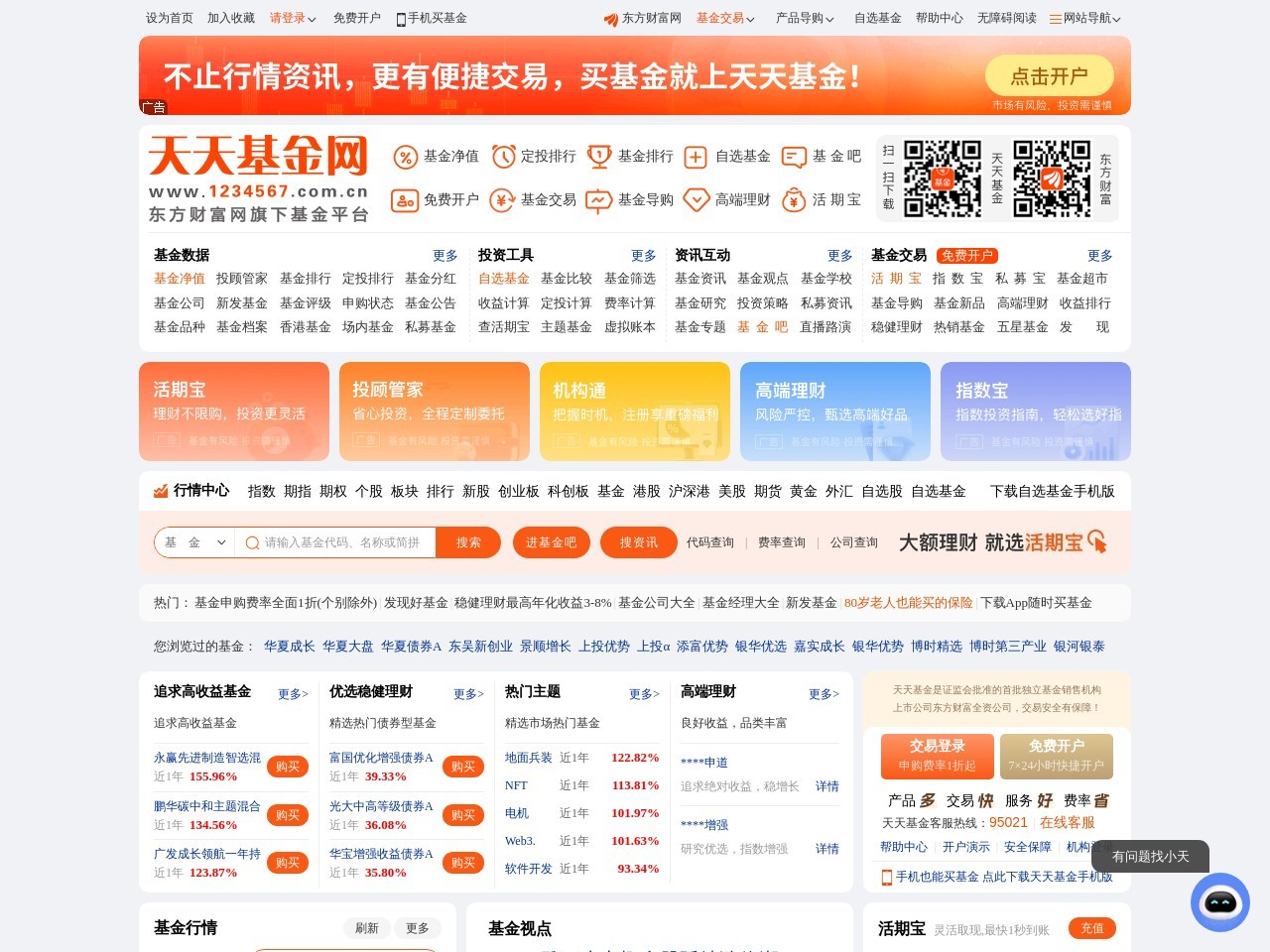
Task: Click the 基金排行 trophy icon
Action: click(x=597, y=157)
